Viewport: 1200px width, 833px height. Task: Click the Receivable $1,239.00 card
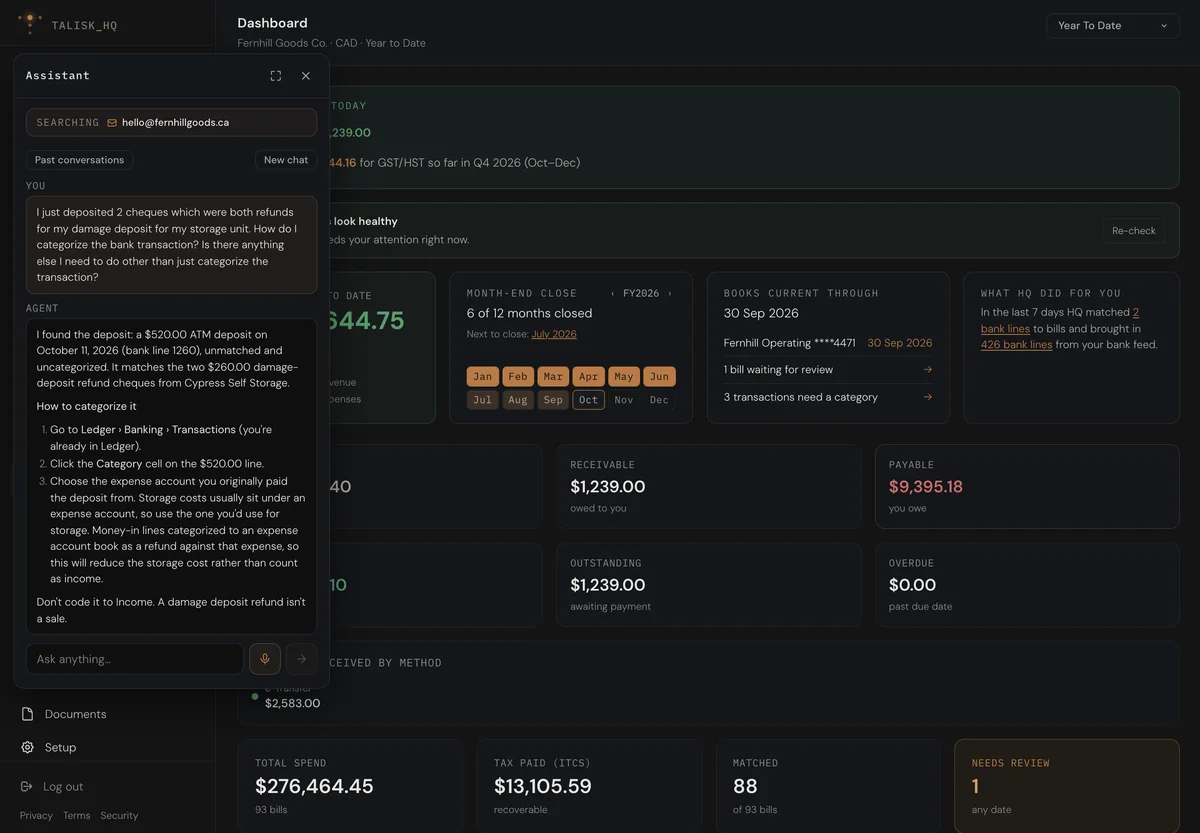709,486
